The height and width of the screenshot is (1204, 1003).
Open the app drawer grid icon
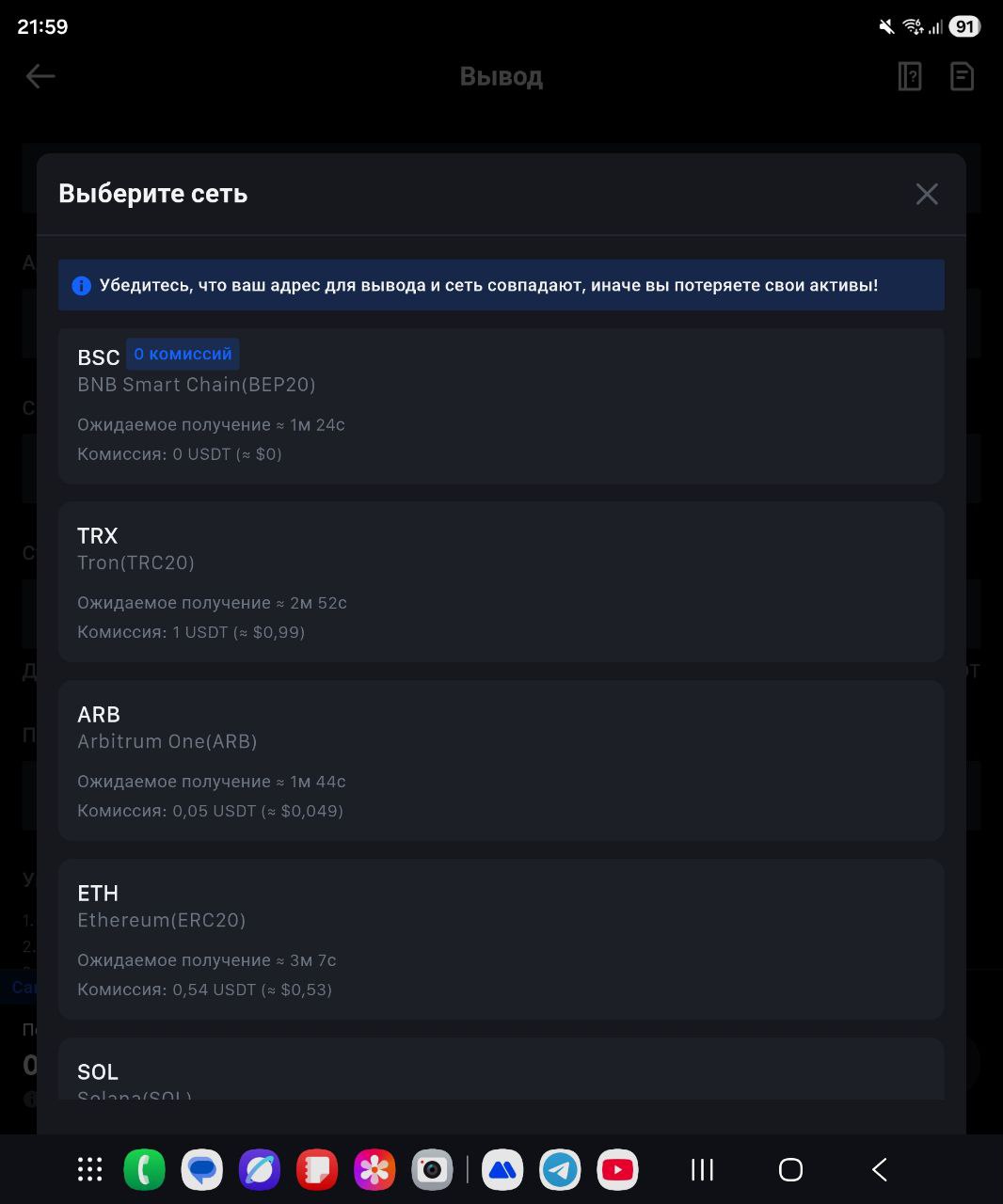tap(89, 1169)
